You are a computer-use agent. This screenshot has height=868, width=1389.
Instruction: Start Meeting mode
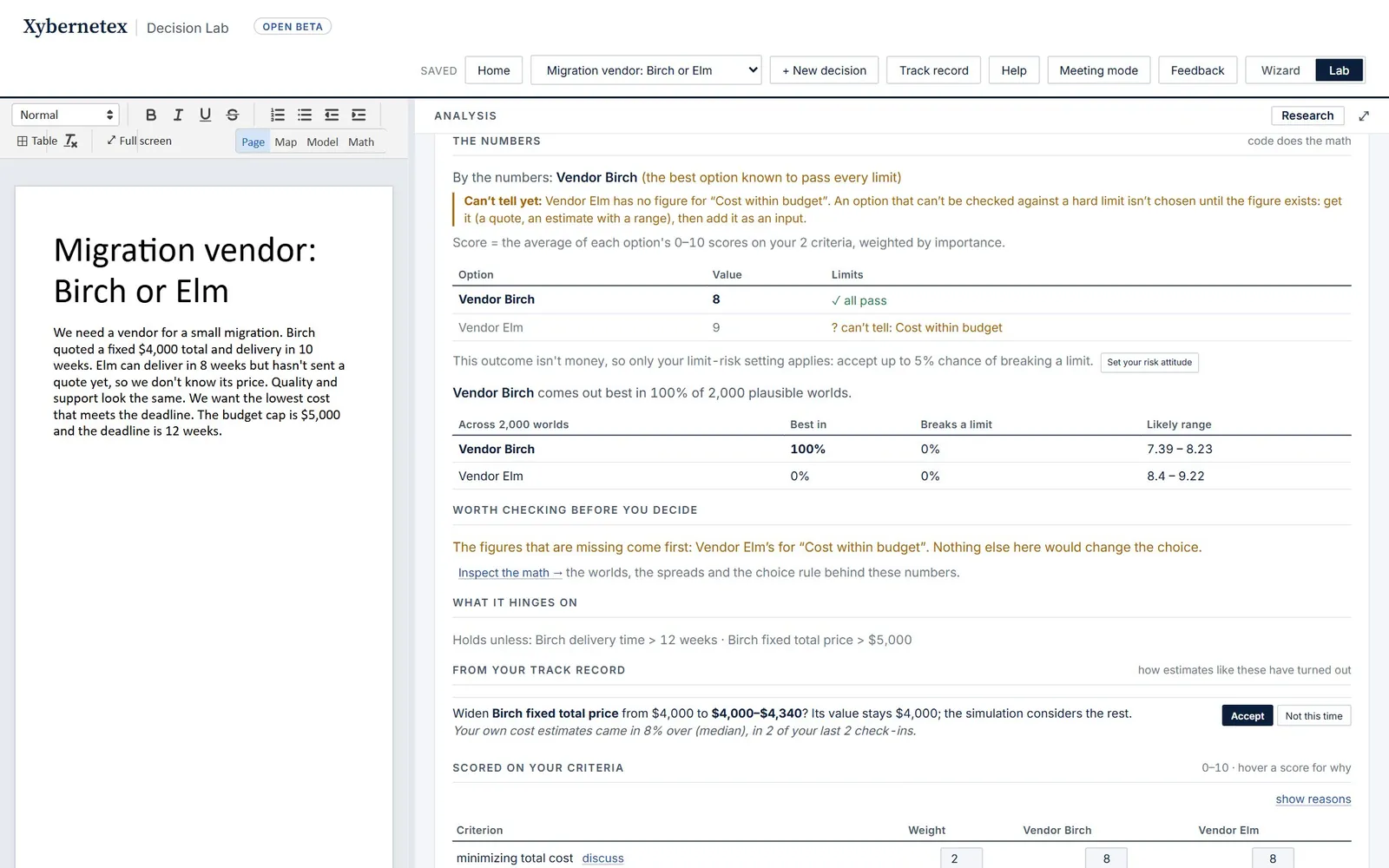[x=1098, y=70]
